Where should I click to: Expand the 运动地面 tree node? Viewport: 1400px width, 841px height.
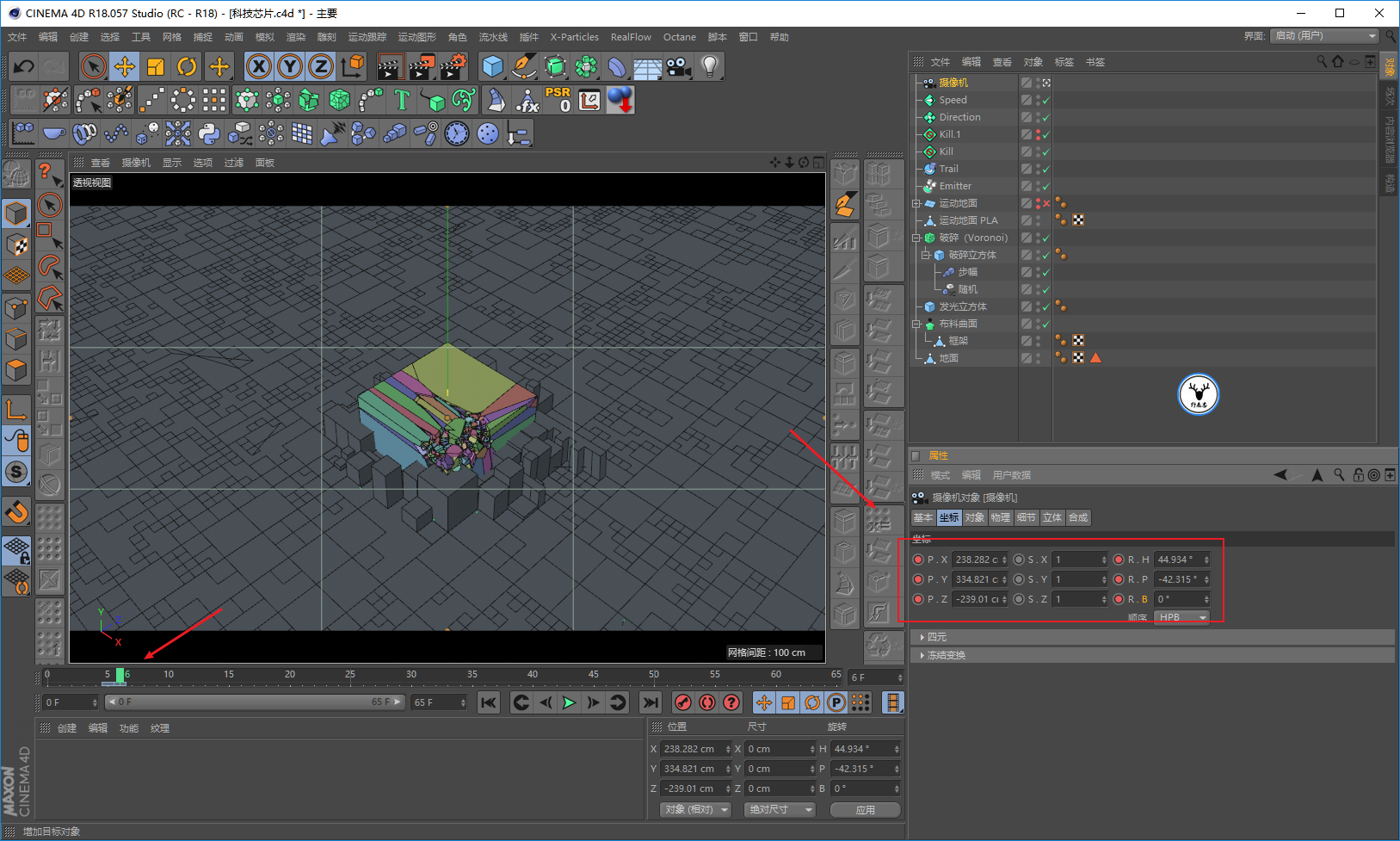(917, 204)
